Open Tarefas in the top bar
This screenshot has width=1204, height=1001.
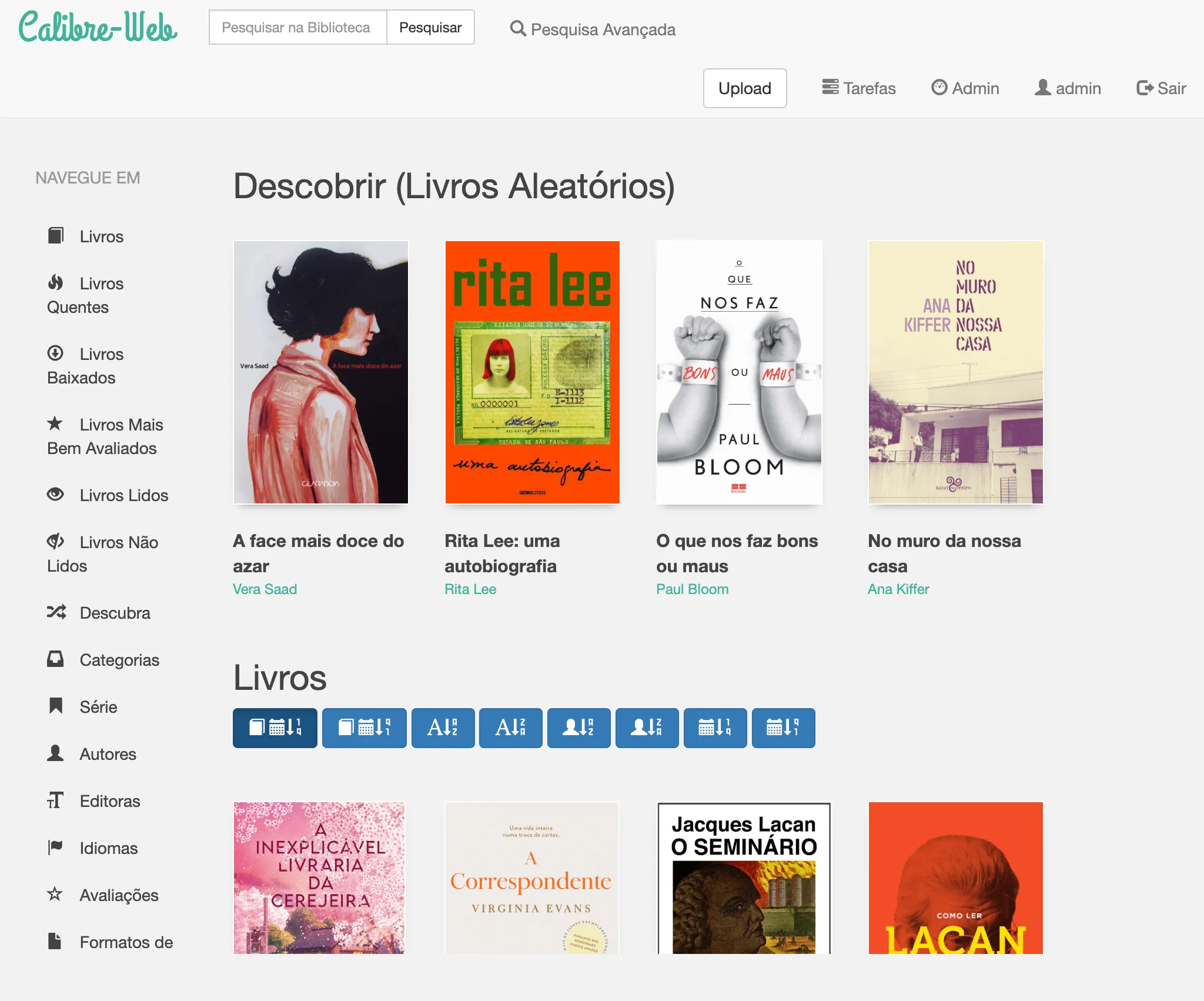pos(858,88)
